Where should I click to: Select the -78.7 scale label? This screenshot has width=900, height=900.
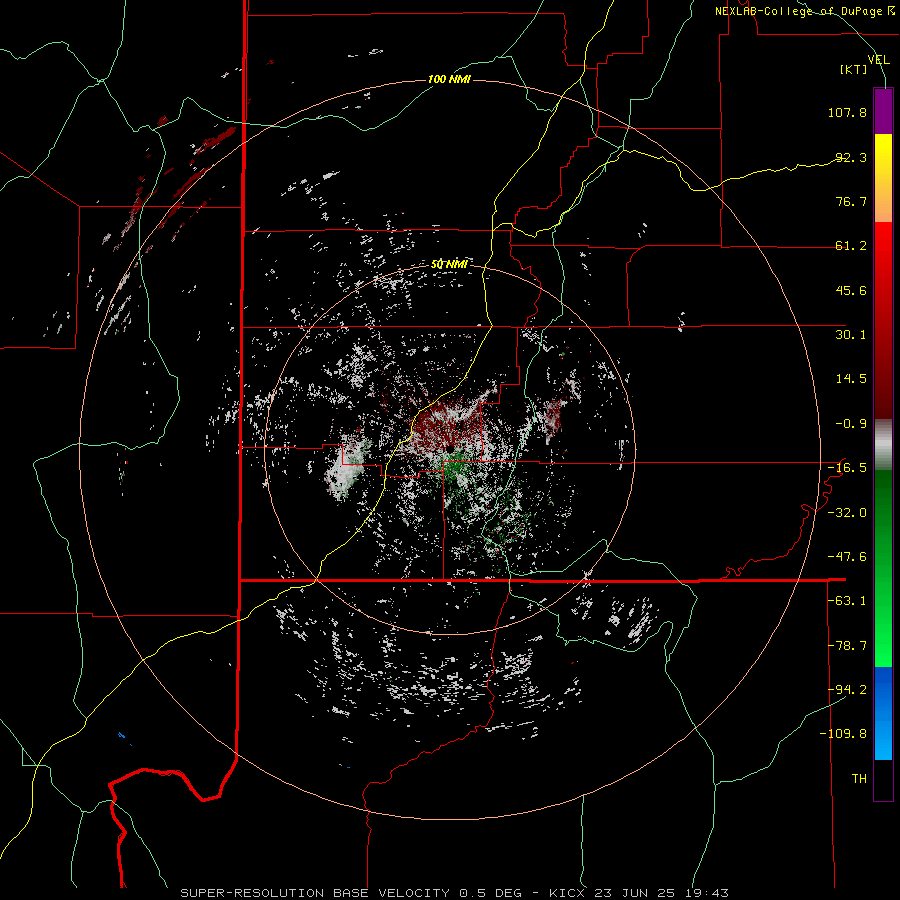[847, 646]
